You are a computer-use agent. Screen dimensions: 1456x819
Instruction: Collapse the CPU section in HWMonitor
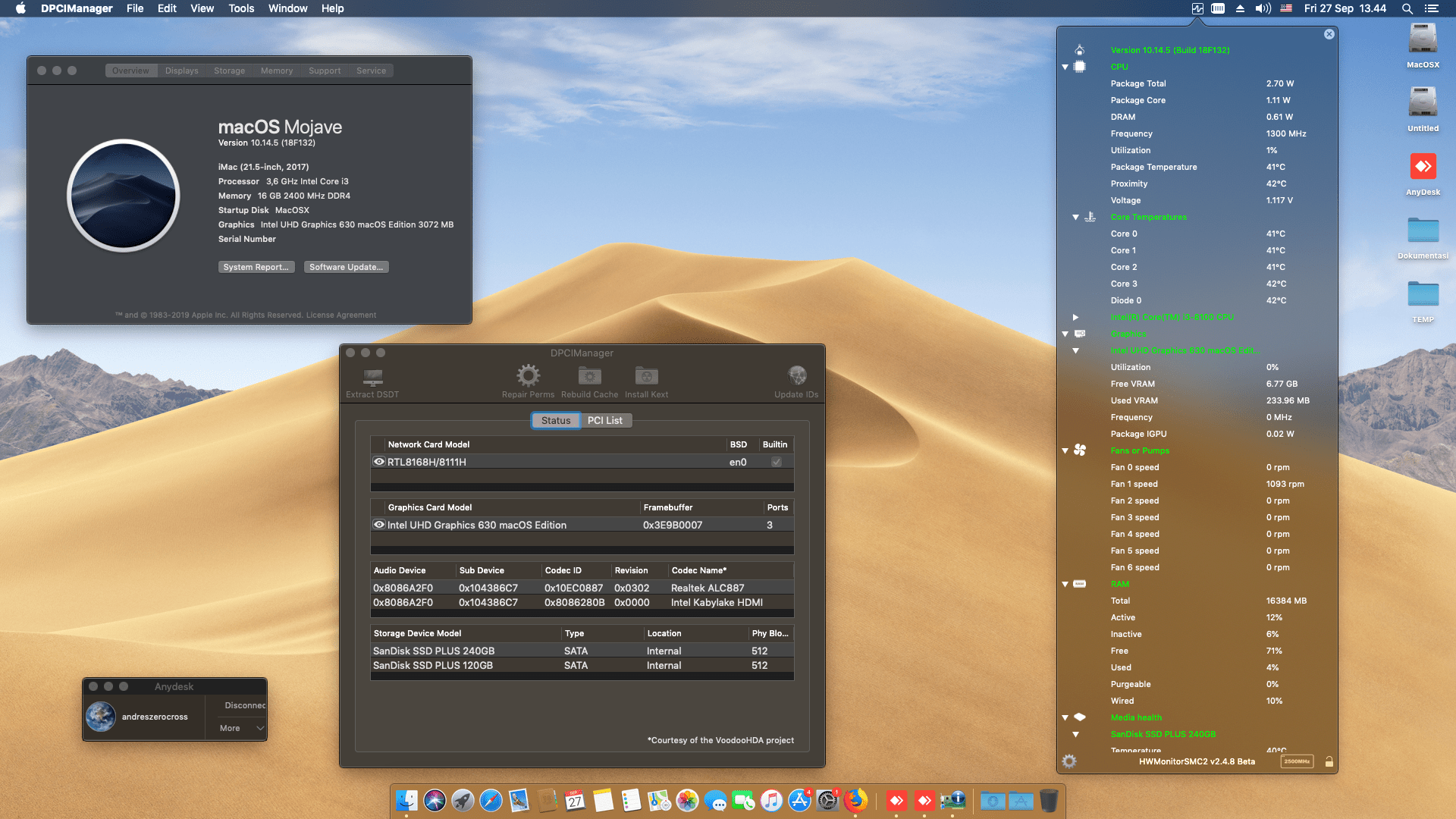pos(1065,67)
